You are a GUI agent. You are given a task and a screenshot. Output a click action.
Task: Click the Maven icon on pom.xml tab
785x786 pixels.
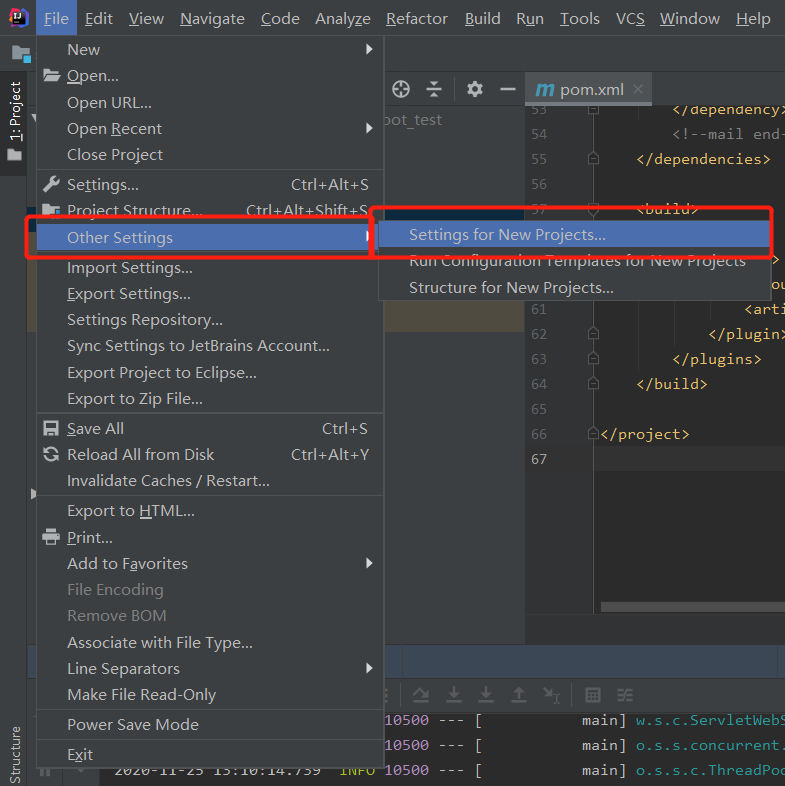(544, 90)
